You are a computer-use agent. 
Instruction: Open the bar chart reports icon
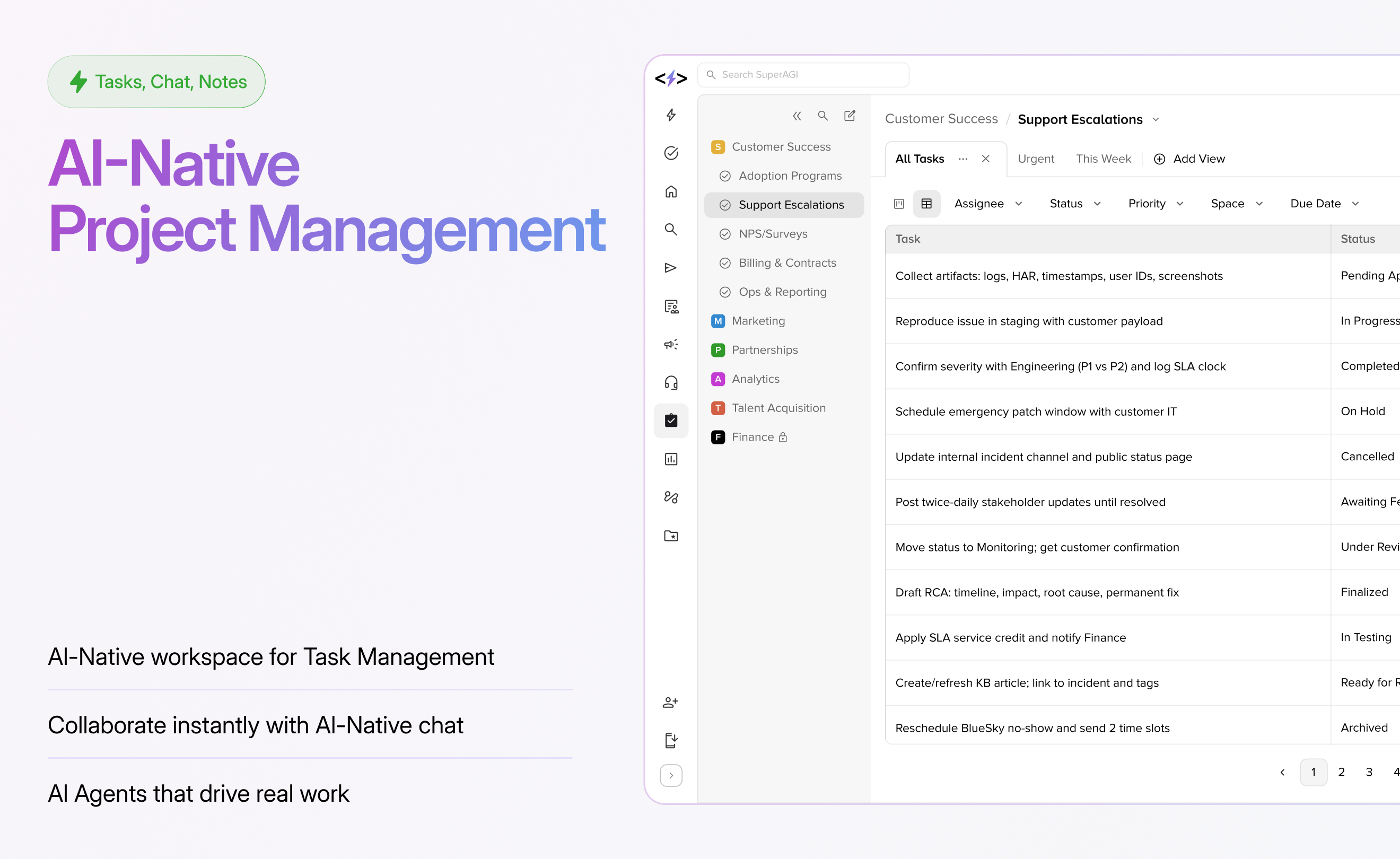tap(671, 459)
